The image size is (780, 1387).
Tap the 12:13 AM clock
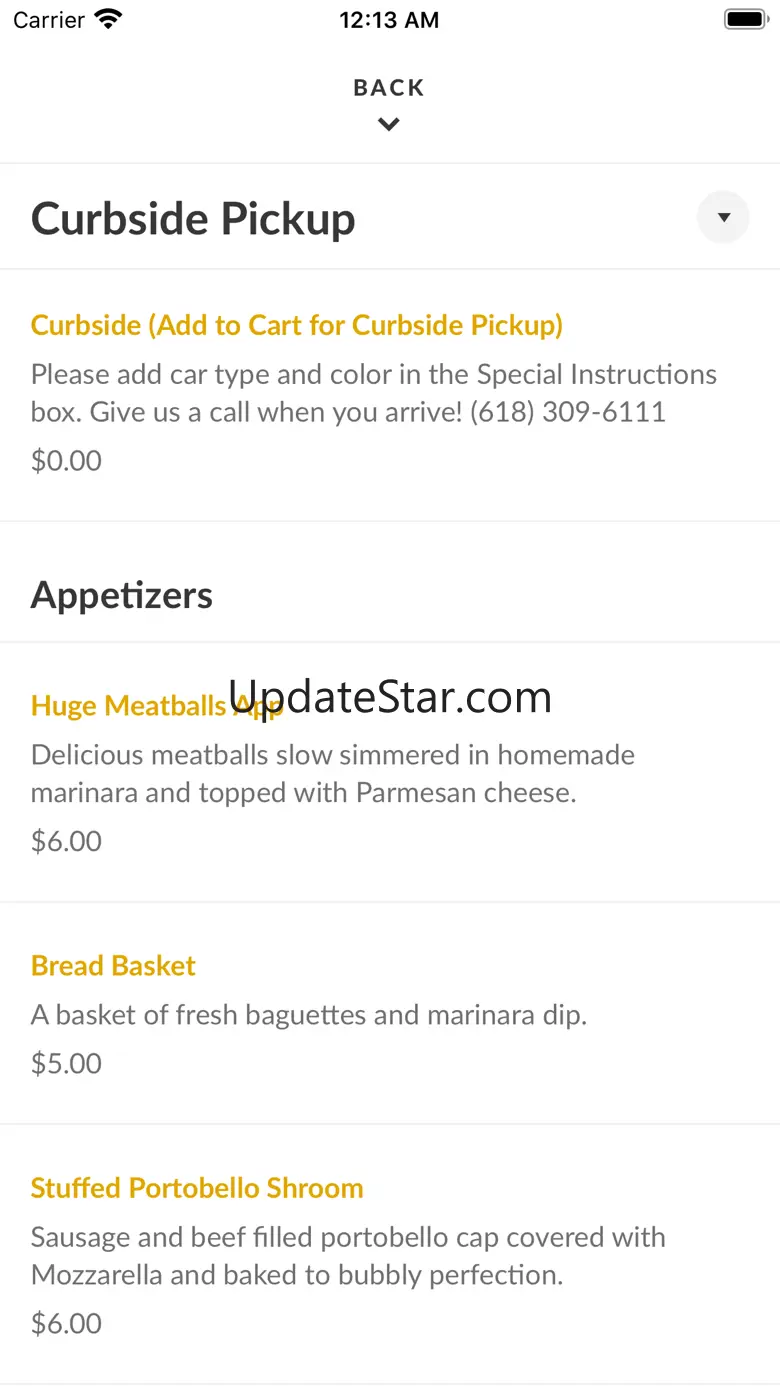click(x=389, y=20)
